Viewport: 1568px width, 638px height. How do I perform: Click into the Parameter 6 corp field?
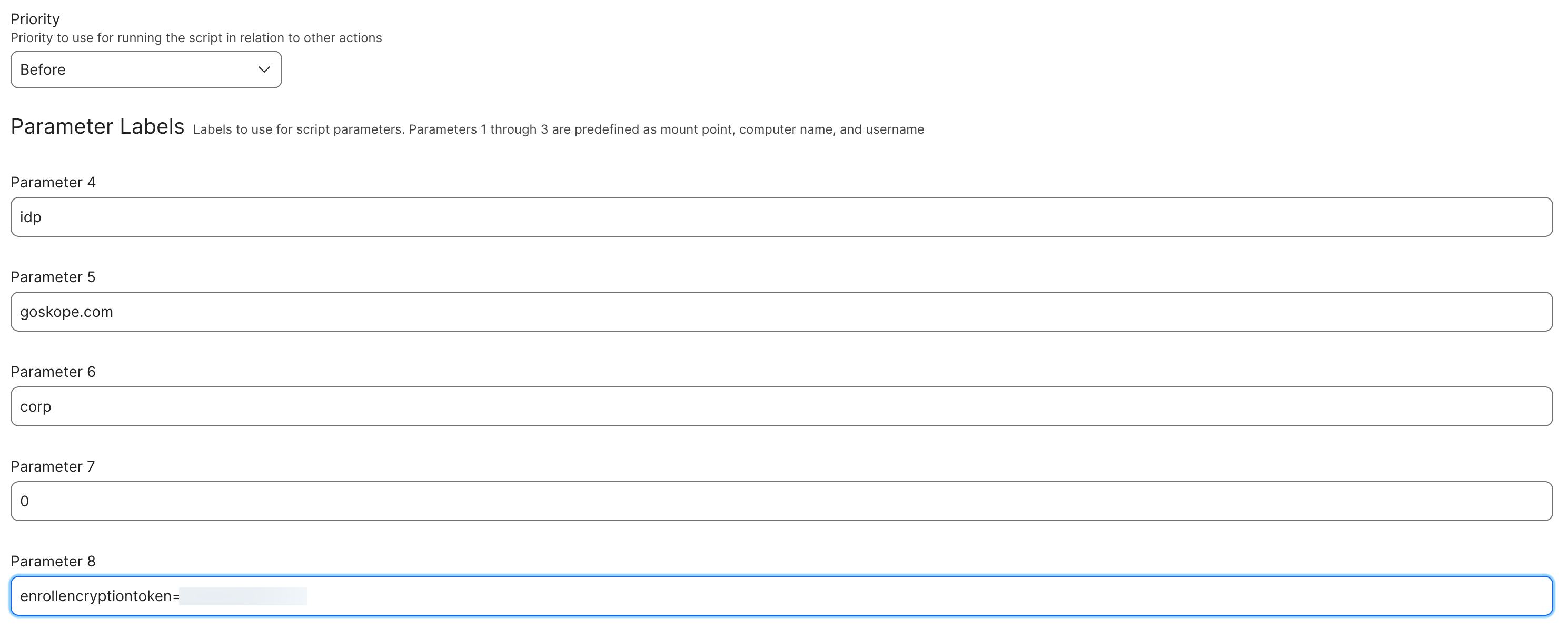pos(781,406)
